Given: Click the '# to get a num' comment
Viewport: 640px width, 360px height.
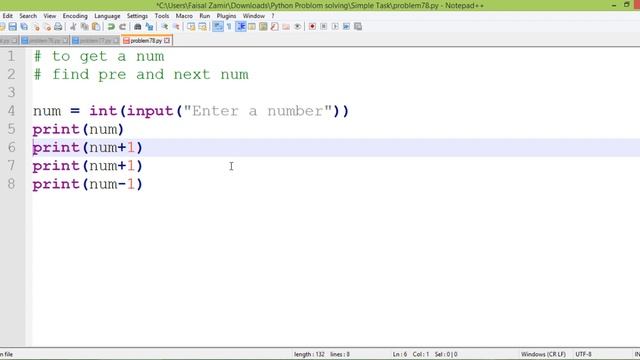Looking at the screenshot, I should click(99, 56).
